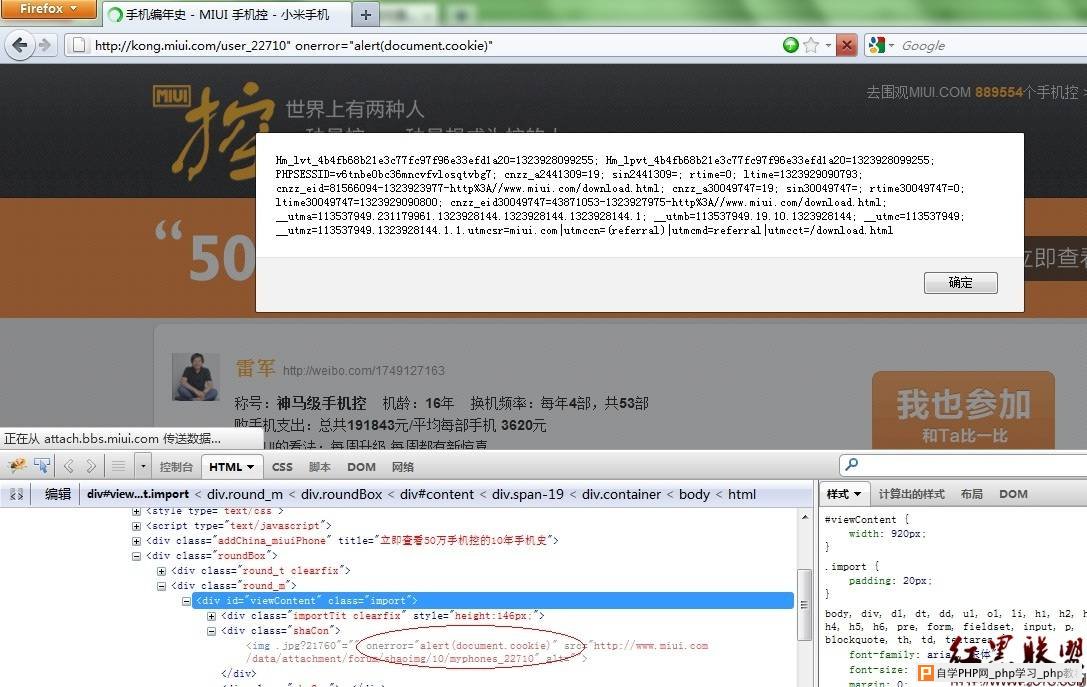Image resolution: width=1087 pixels, height=687 pixels.
Task: Switch to the 布局 layout side tab
Action: [971, 494]
